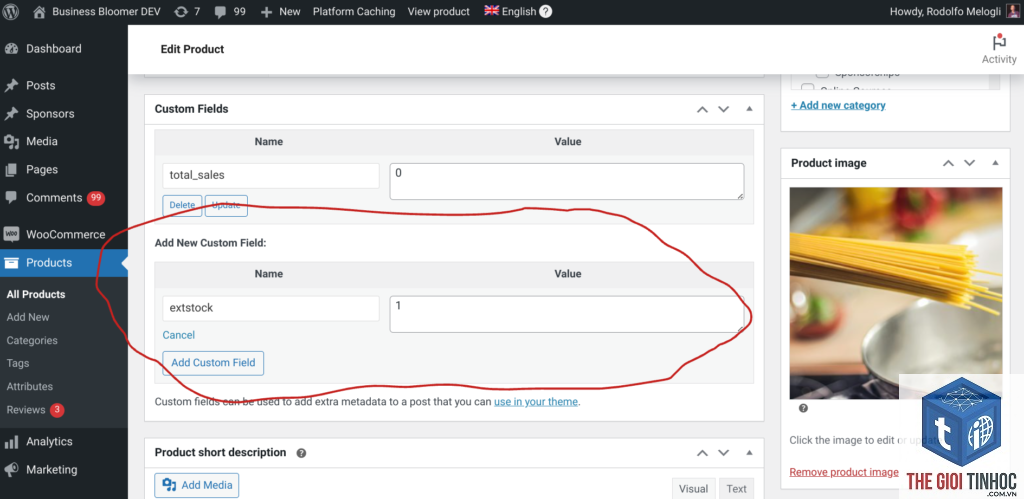Click the Pages icon in sidebar

click(x=11, y=169)
